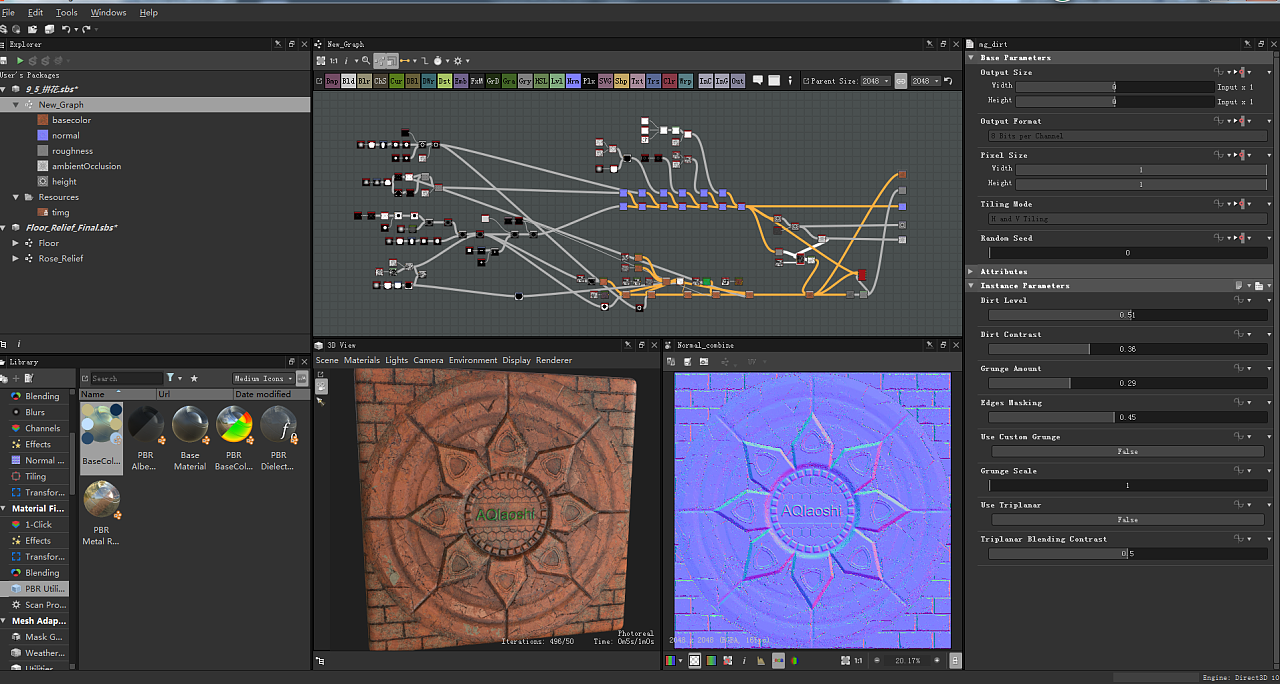Open the Materials menu in the 3D View
The image size is (1280, 684).
coord(362,360)
